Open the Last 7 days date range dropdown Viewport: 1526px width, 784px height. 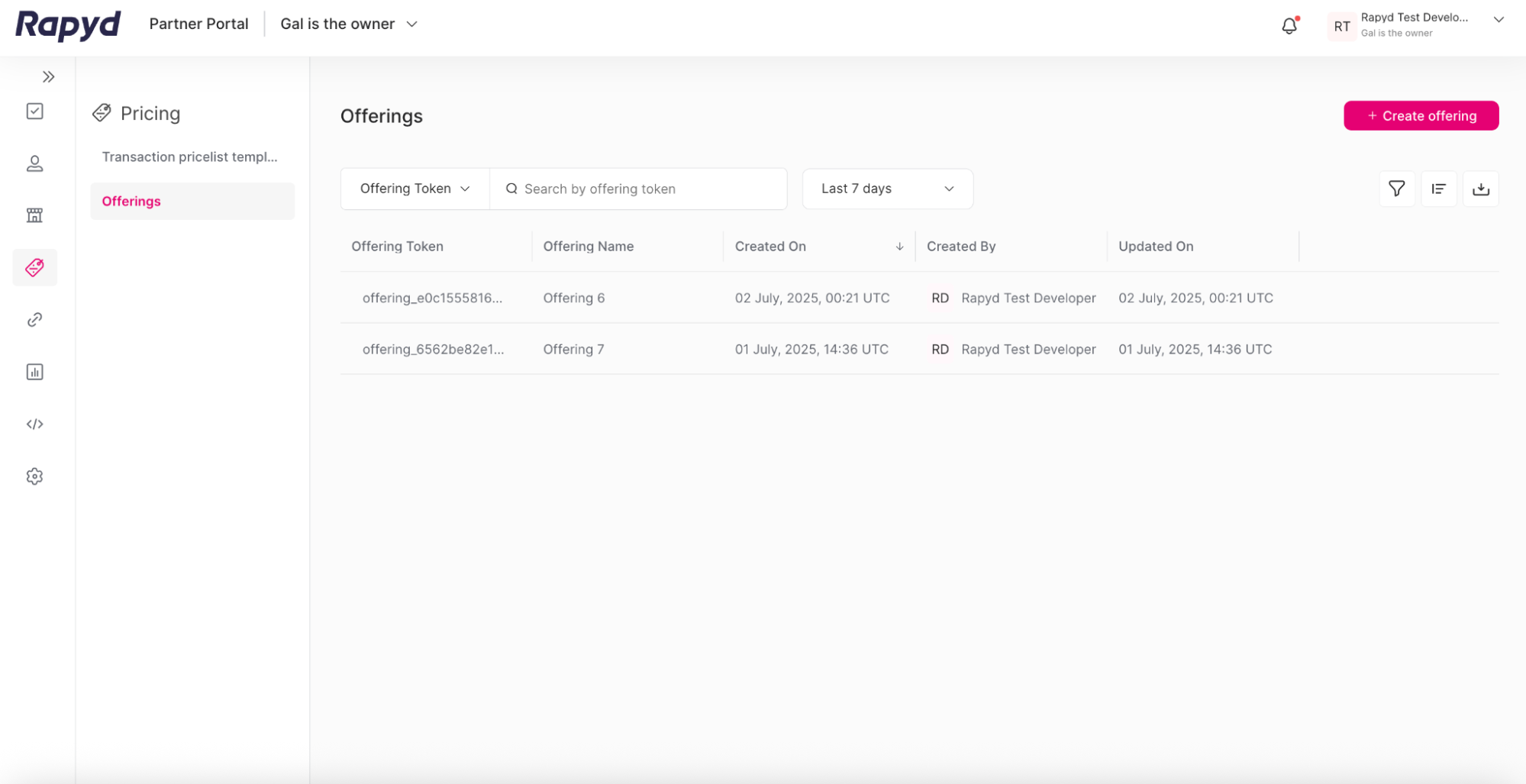tap(887, 189)
